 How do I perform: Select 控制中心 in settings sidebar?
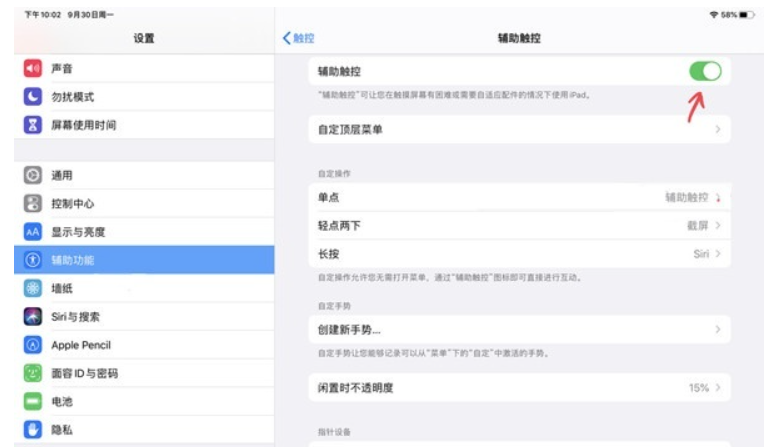(x=144, y=203)
